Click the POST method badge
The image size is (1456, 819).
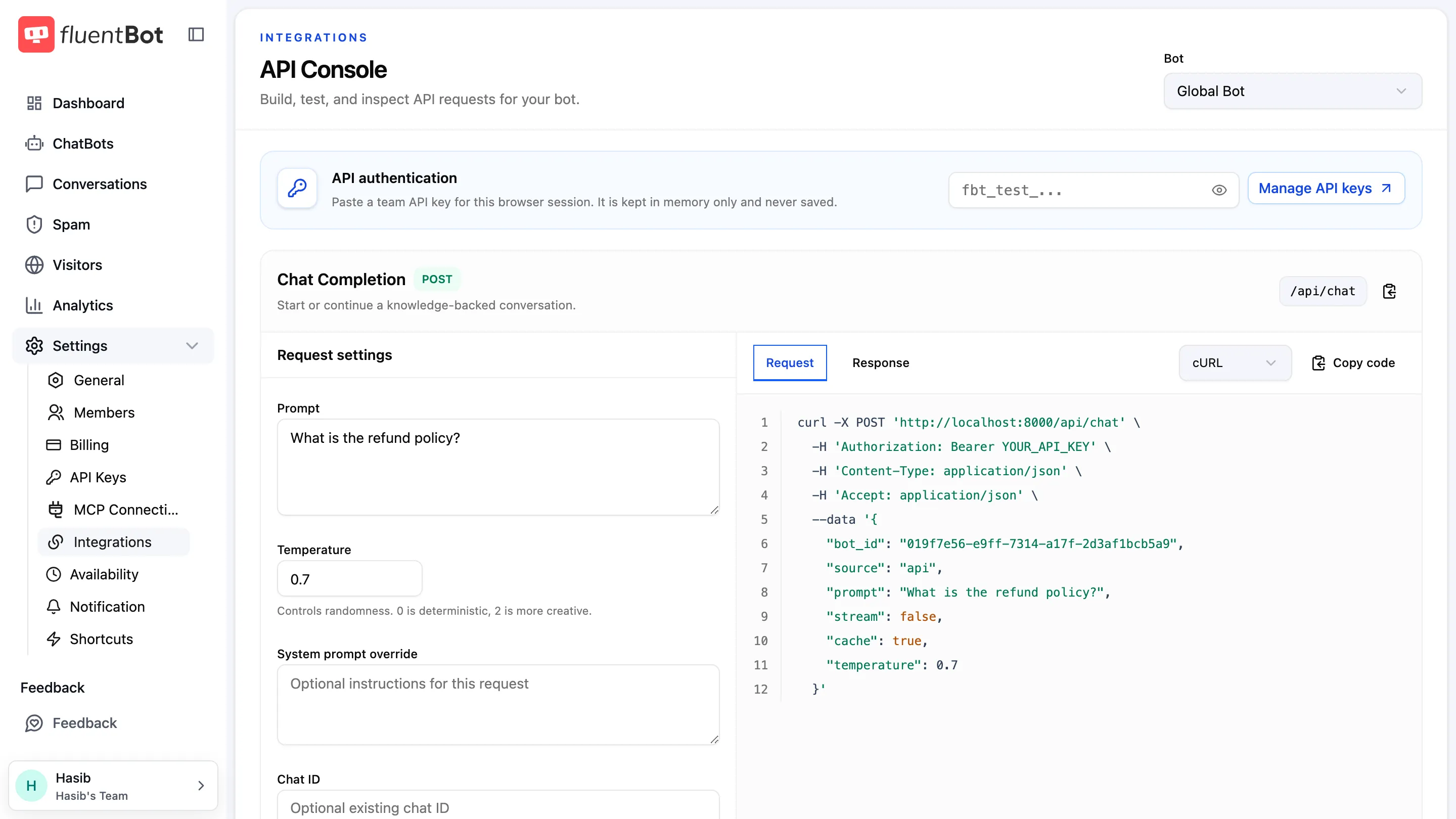pyautogui.click(x=437, y=279)
